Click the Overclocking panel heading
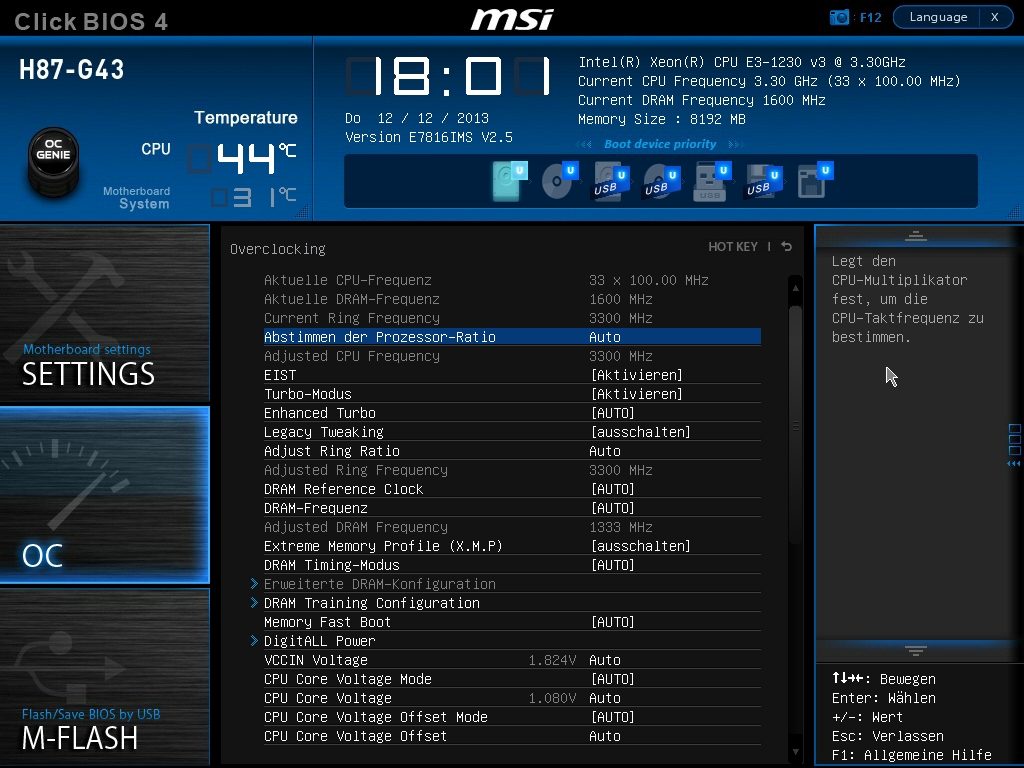Image resolution: width=1024 pixels, height=768 pixels. (x=278, y=249)
